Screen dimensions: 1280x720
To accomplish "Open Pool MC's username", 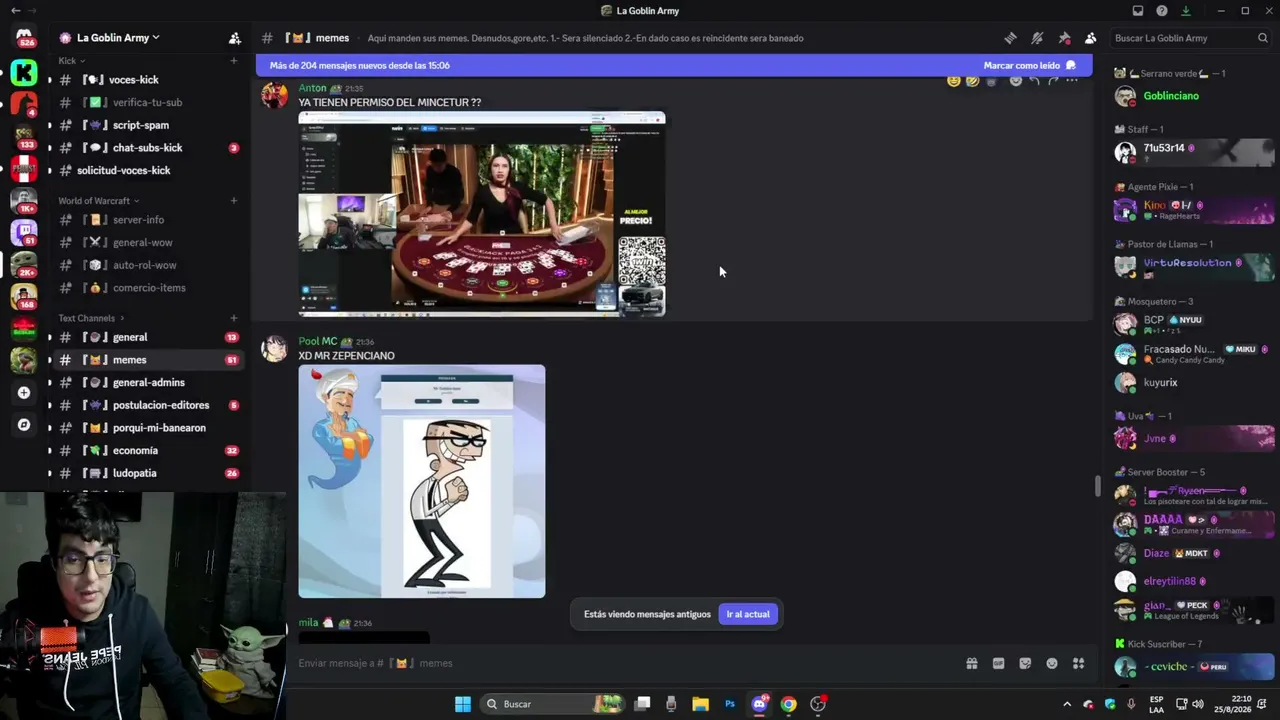I will pyautogui.click(x=318, y=341).
